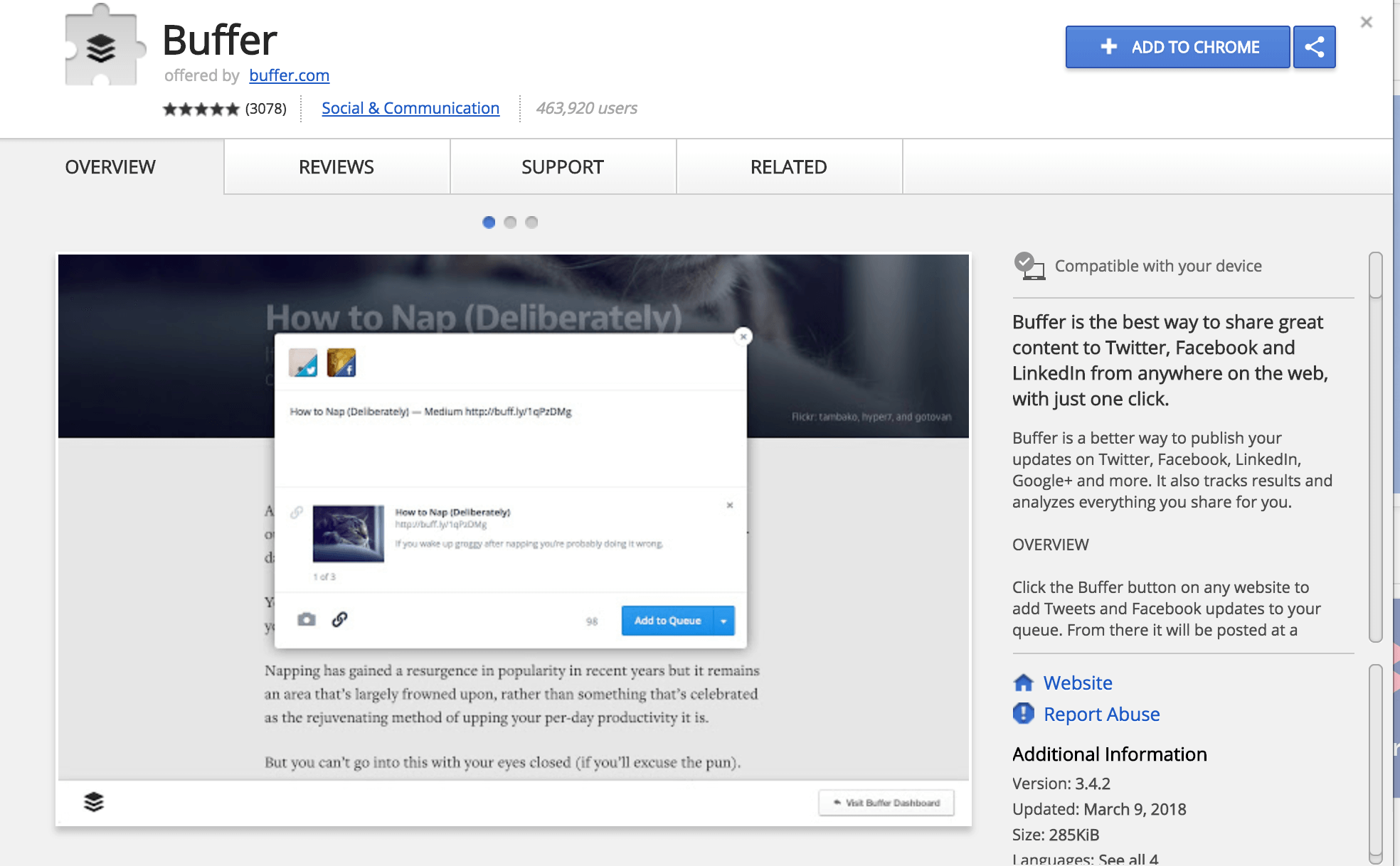Click the Website home icon

click(1023, 683)
